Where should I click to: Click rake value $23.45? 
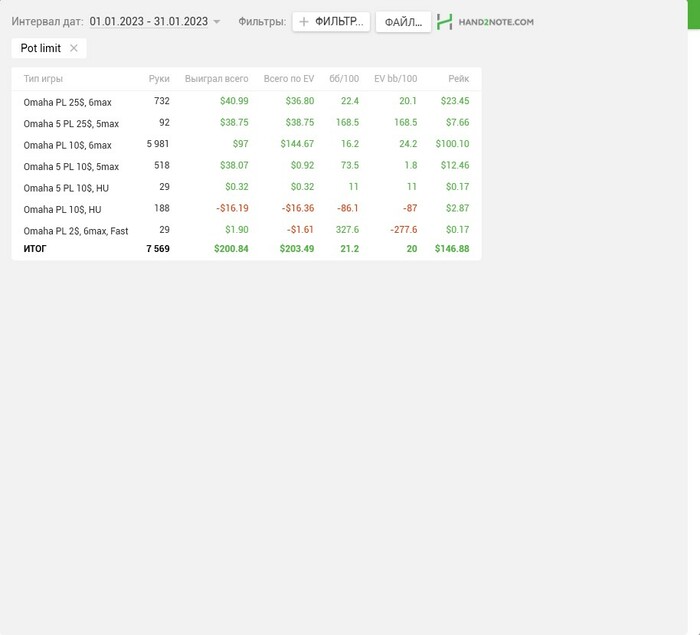455,101
